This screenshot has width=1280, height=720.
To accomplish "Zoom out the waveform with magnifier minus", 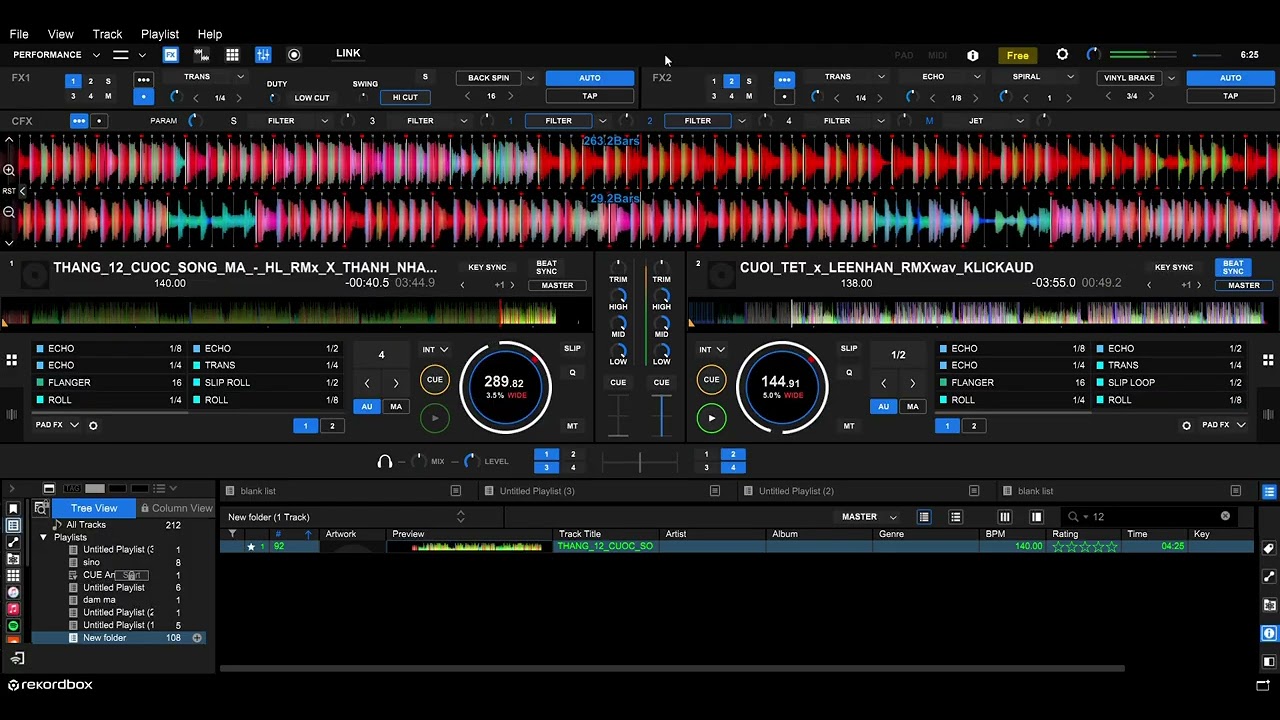I will 9,212.
